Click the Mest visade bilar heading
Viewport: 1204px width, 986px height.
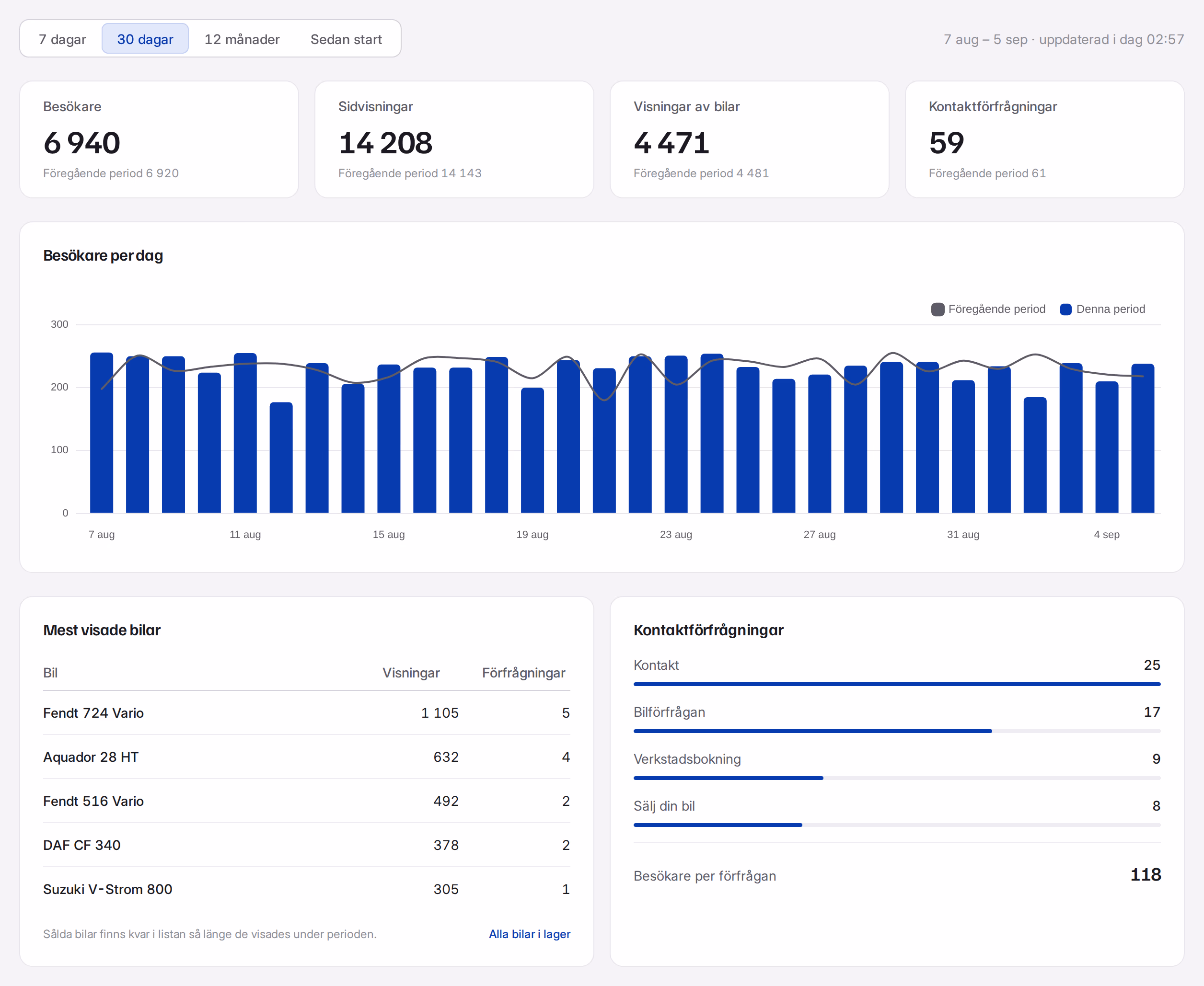tap(102, 630)
